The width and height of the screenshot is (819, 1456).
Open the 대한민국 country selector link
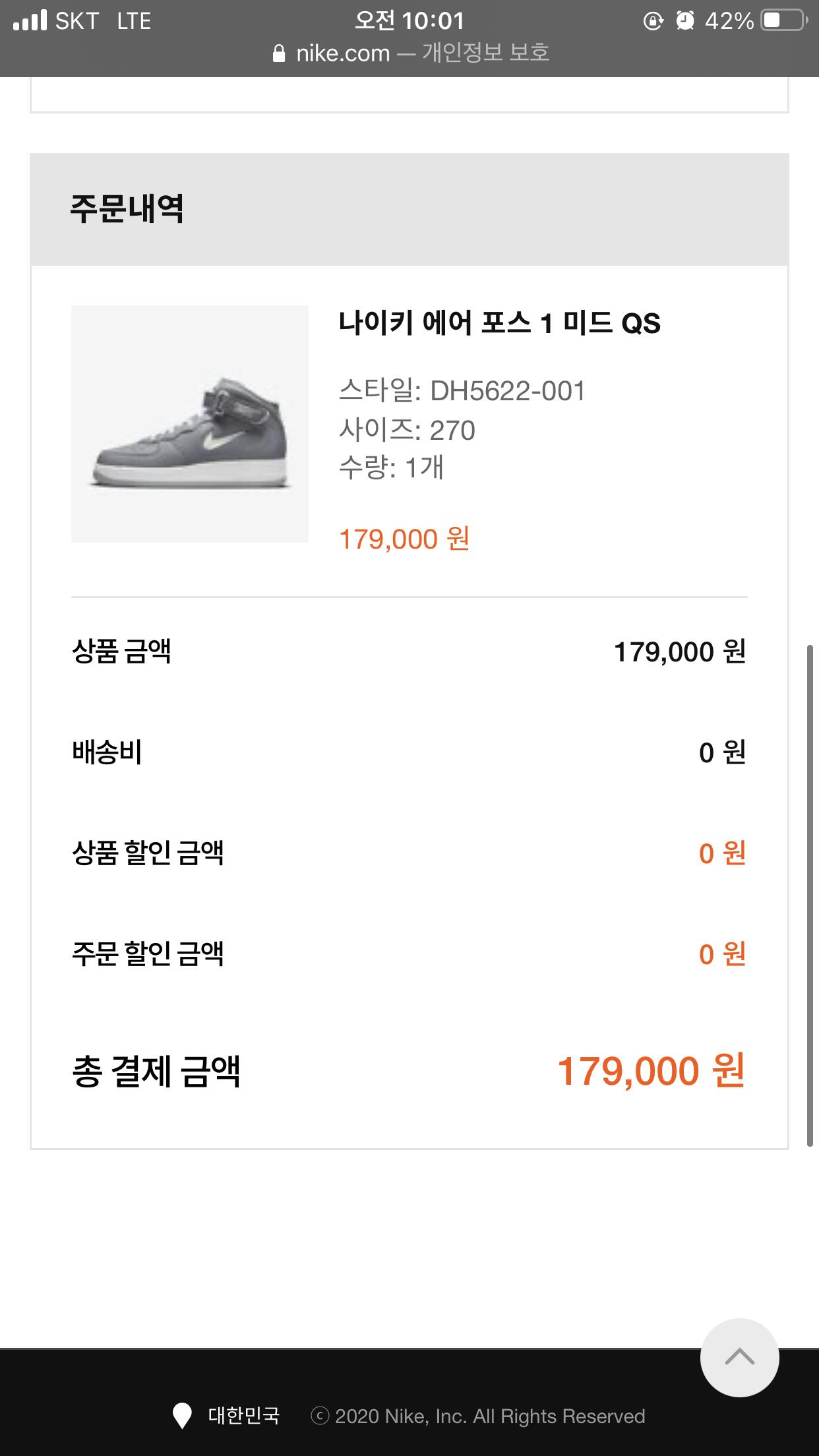243,1416
